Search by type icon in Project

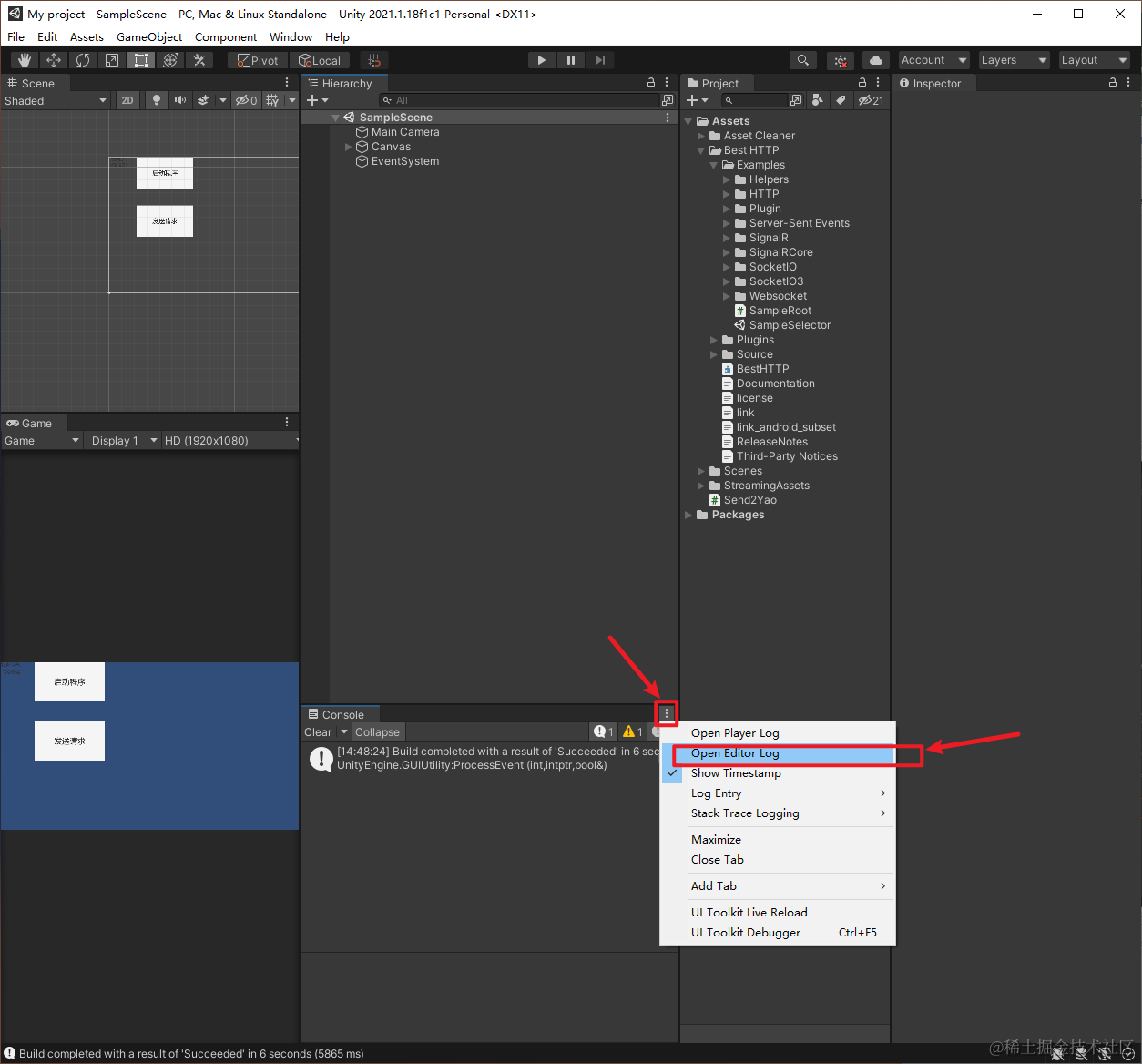click(817, 100)
